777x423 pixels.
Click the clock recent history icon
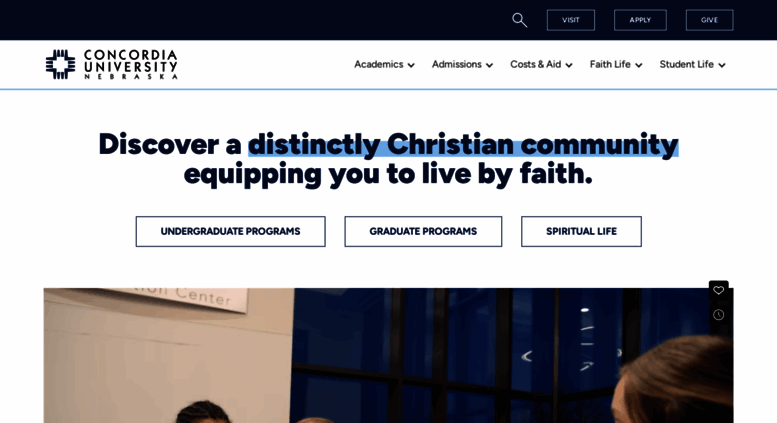click(719, 315)
